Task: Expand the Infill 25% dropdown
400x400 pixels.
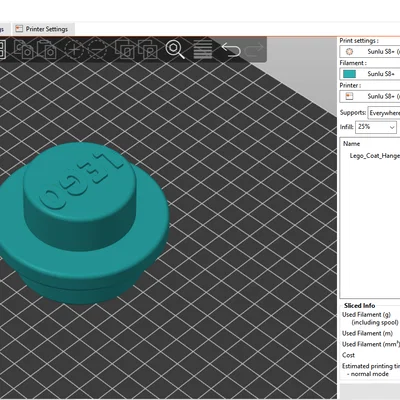Action: click(376, 127)
